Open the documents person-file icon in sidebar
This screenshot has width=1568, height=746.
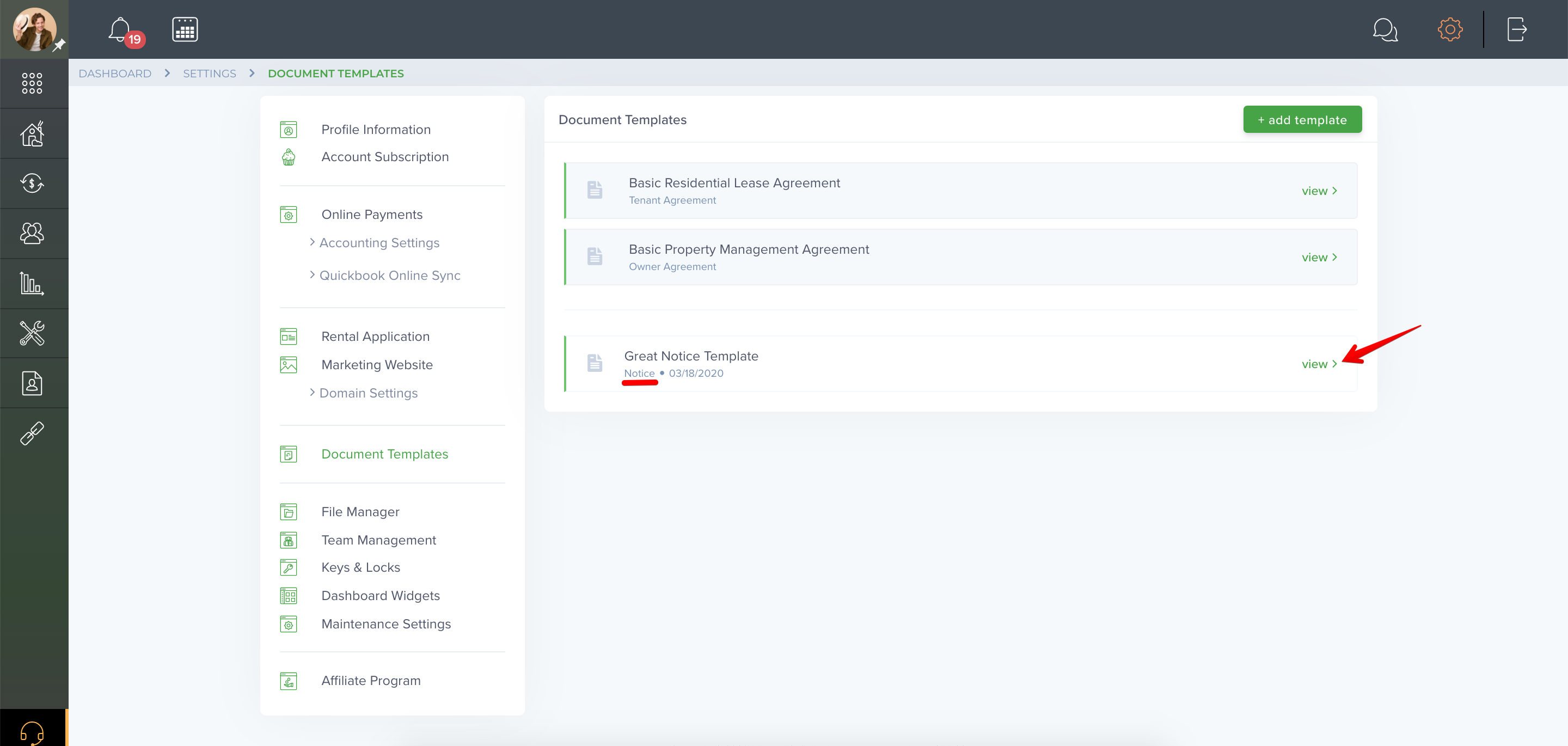click(x=32, y=383)
